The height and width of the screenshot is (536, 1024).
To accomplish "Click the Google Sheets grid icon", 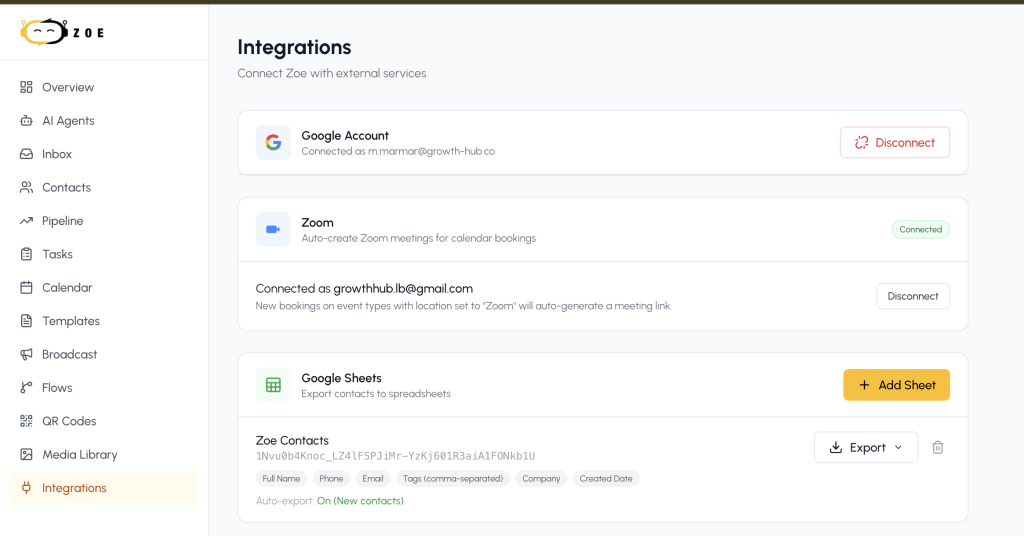I will click(273, 385).
